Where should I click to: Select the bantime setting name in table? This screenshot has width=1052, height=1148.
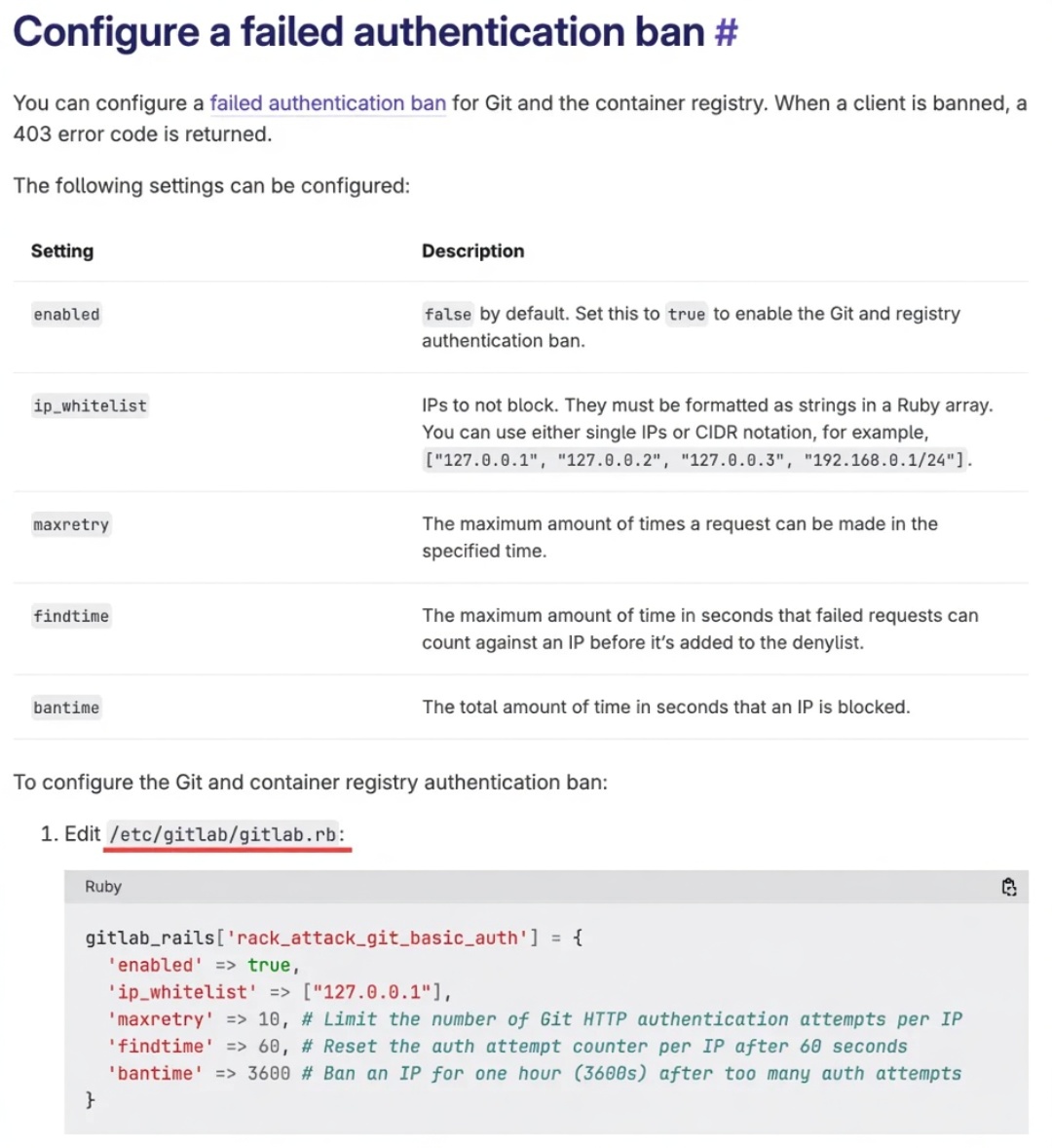66,708
